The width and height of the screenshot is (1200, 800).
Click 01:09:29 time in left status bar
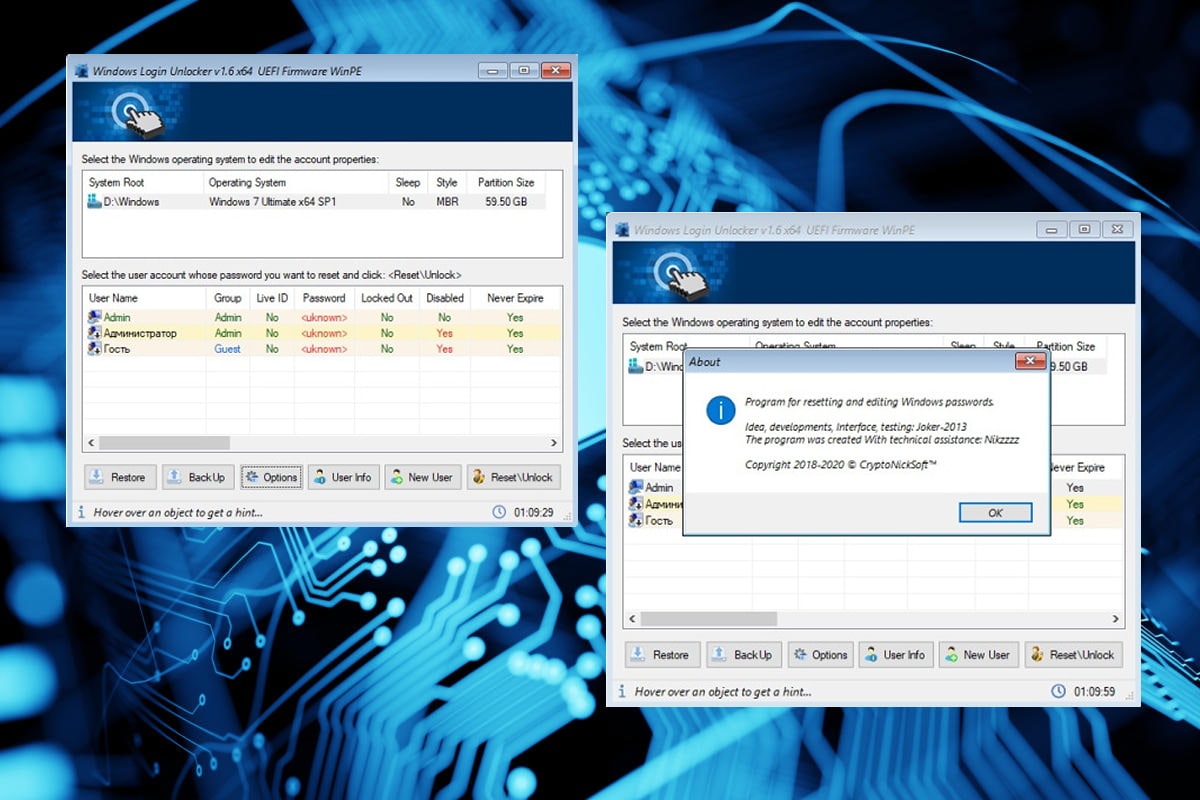click(535, 512)
